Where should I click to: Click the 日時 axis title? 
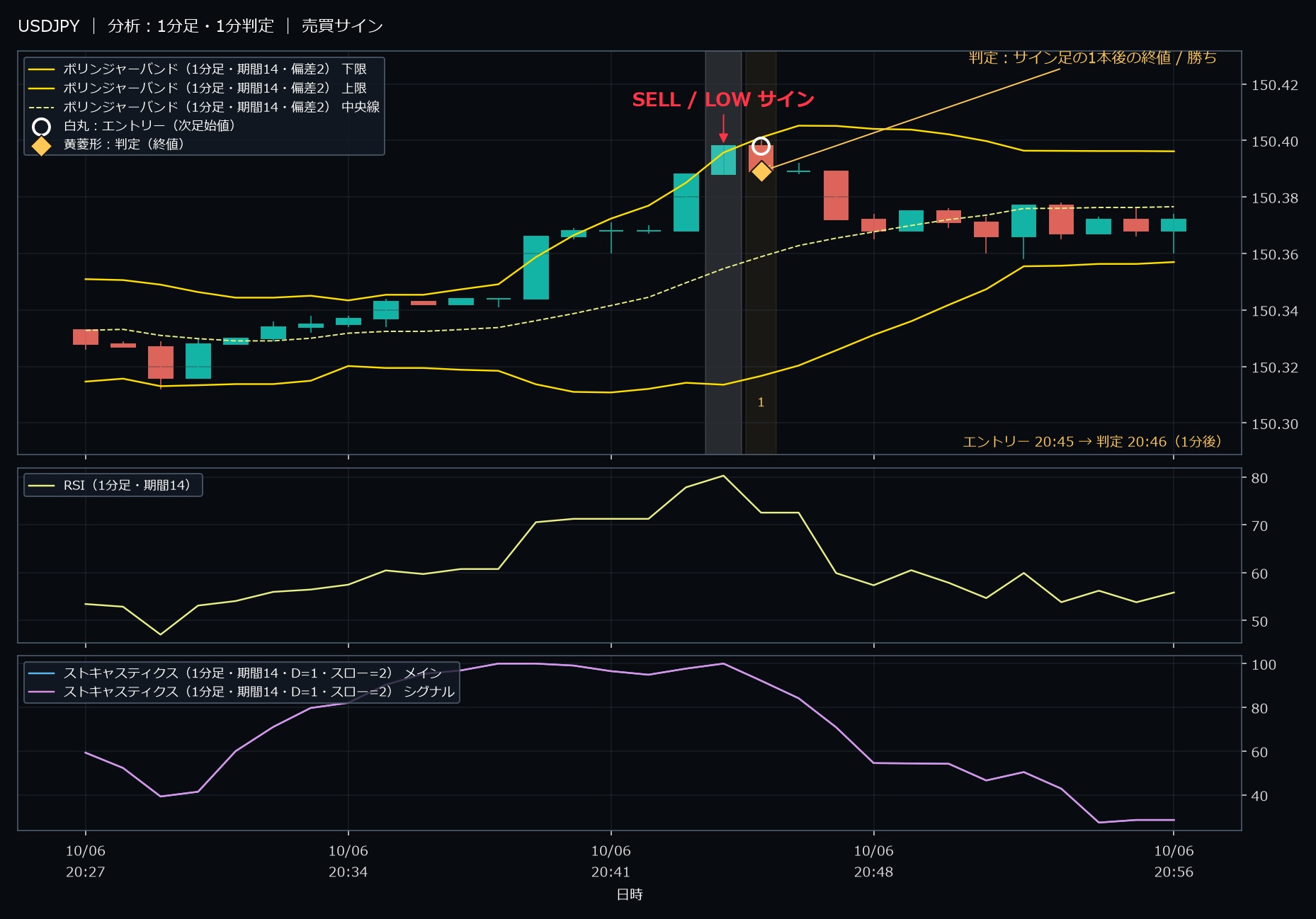tap(630, 895)
